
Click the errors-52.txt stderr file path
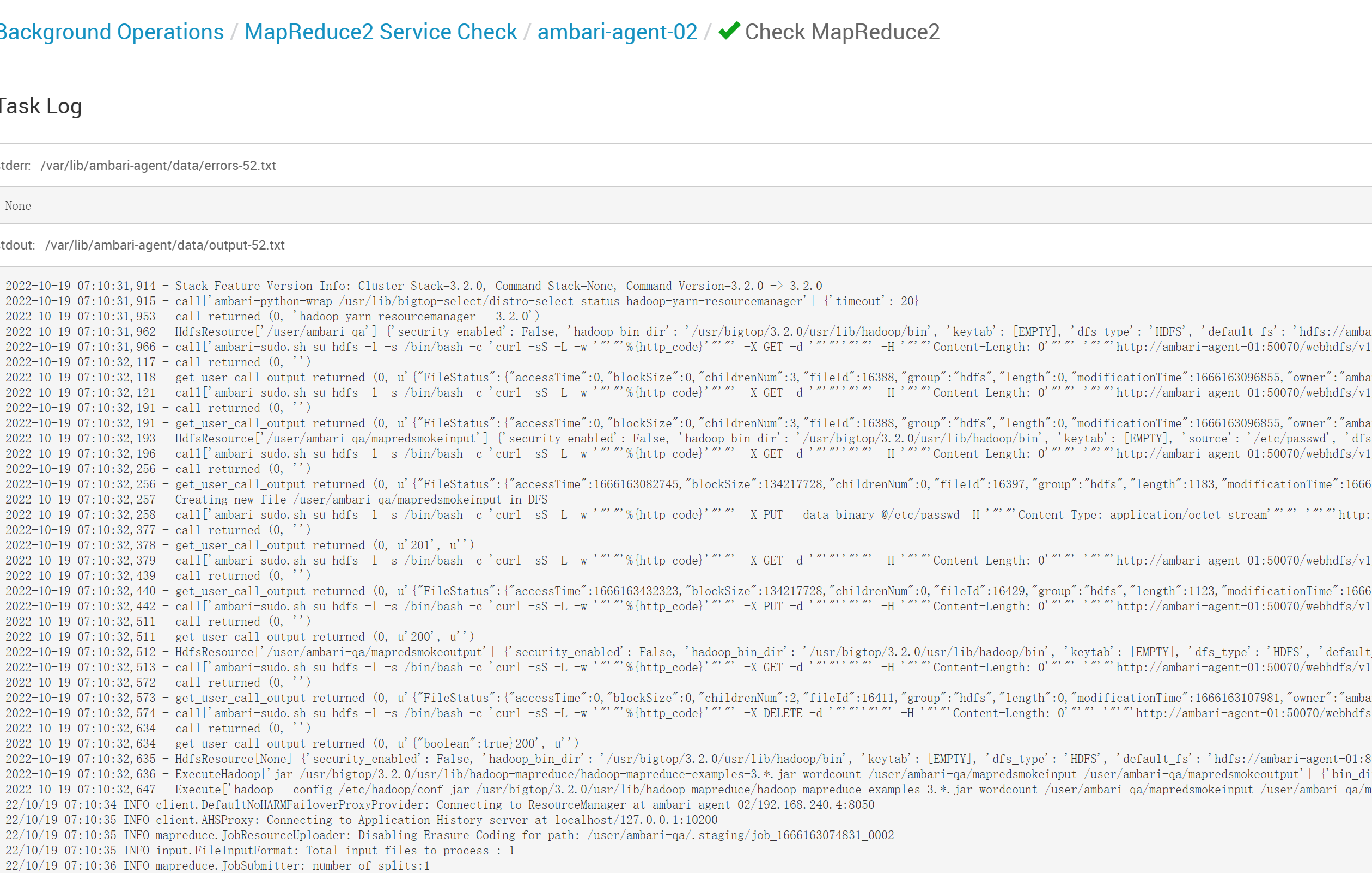pyautogui.click(x=158, y=165)
